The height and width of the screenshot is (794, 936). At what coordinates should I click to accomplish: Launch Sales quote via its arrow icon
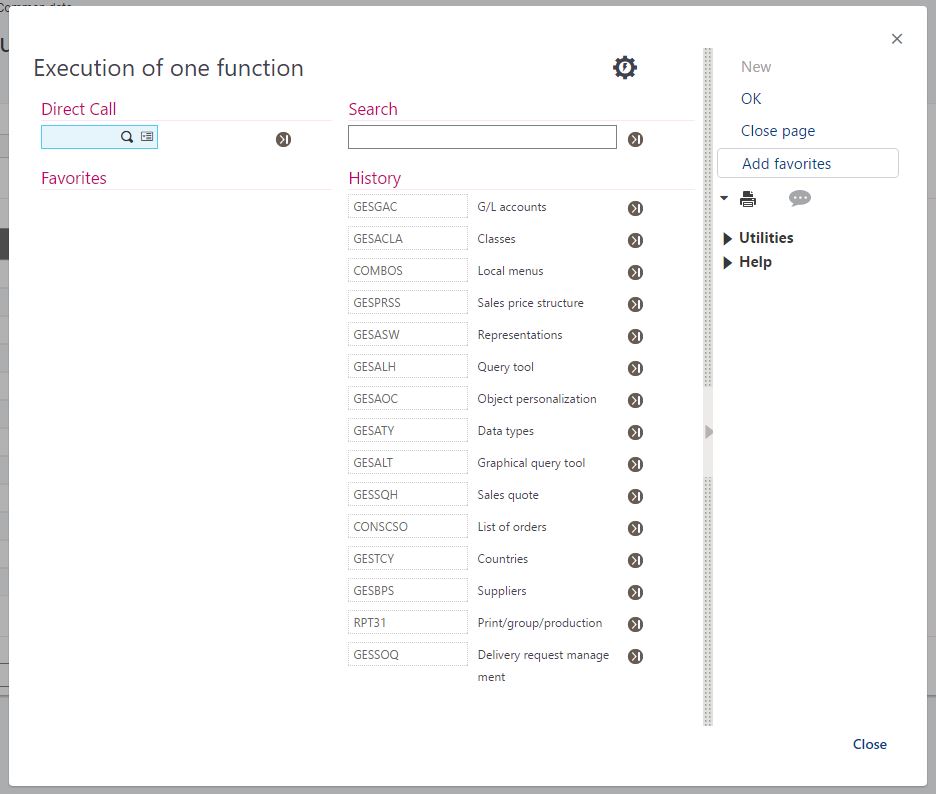pos(635,496)
